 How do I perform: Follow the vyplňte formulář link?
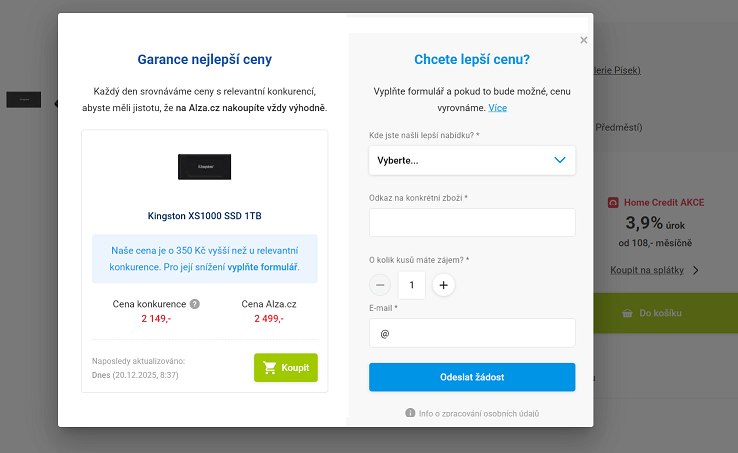click(262, 268)
